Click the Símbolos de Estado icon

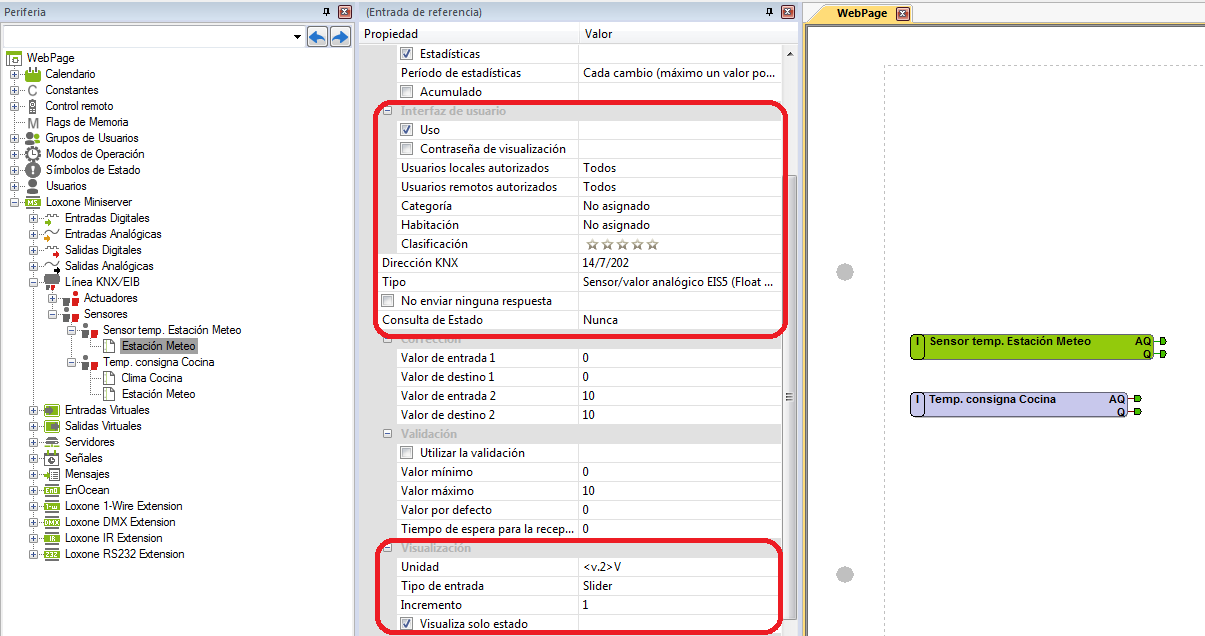pyautogui.click(x=33, y=170)
